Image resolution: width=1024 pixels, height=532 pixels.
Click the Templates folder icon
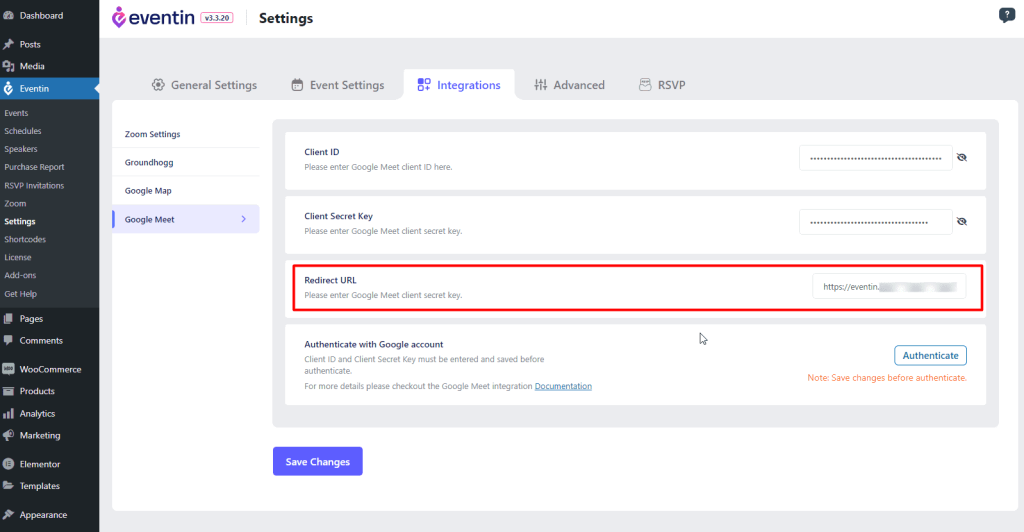tap(8, 486)
